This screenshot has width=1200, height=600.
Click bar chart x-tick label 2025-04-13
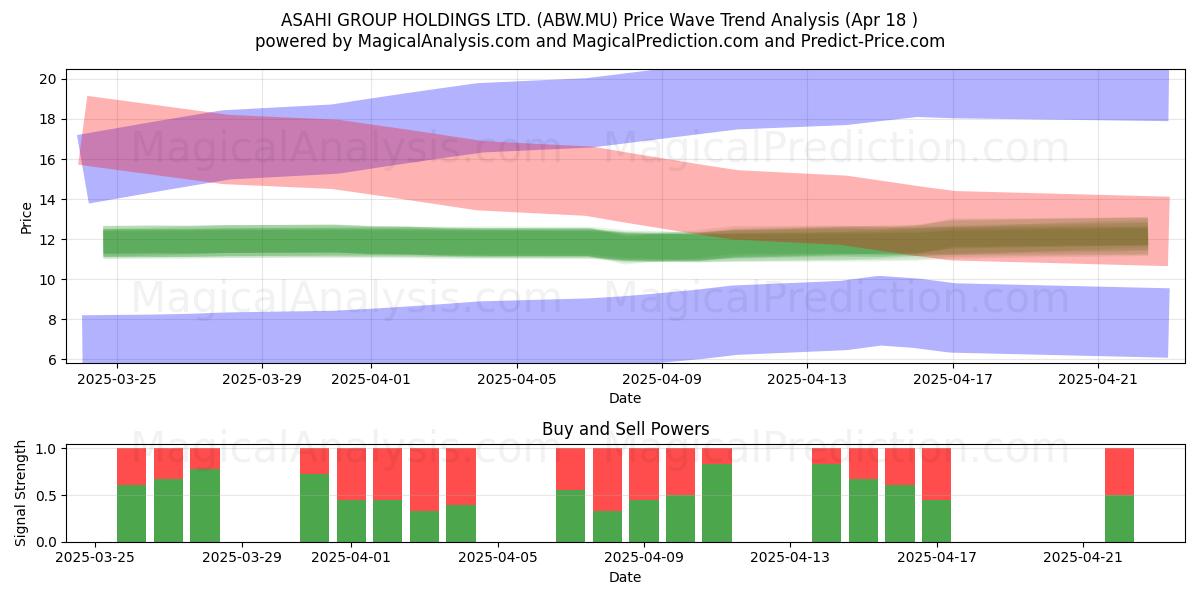click(x=791, y=558)
